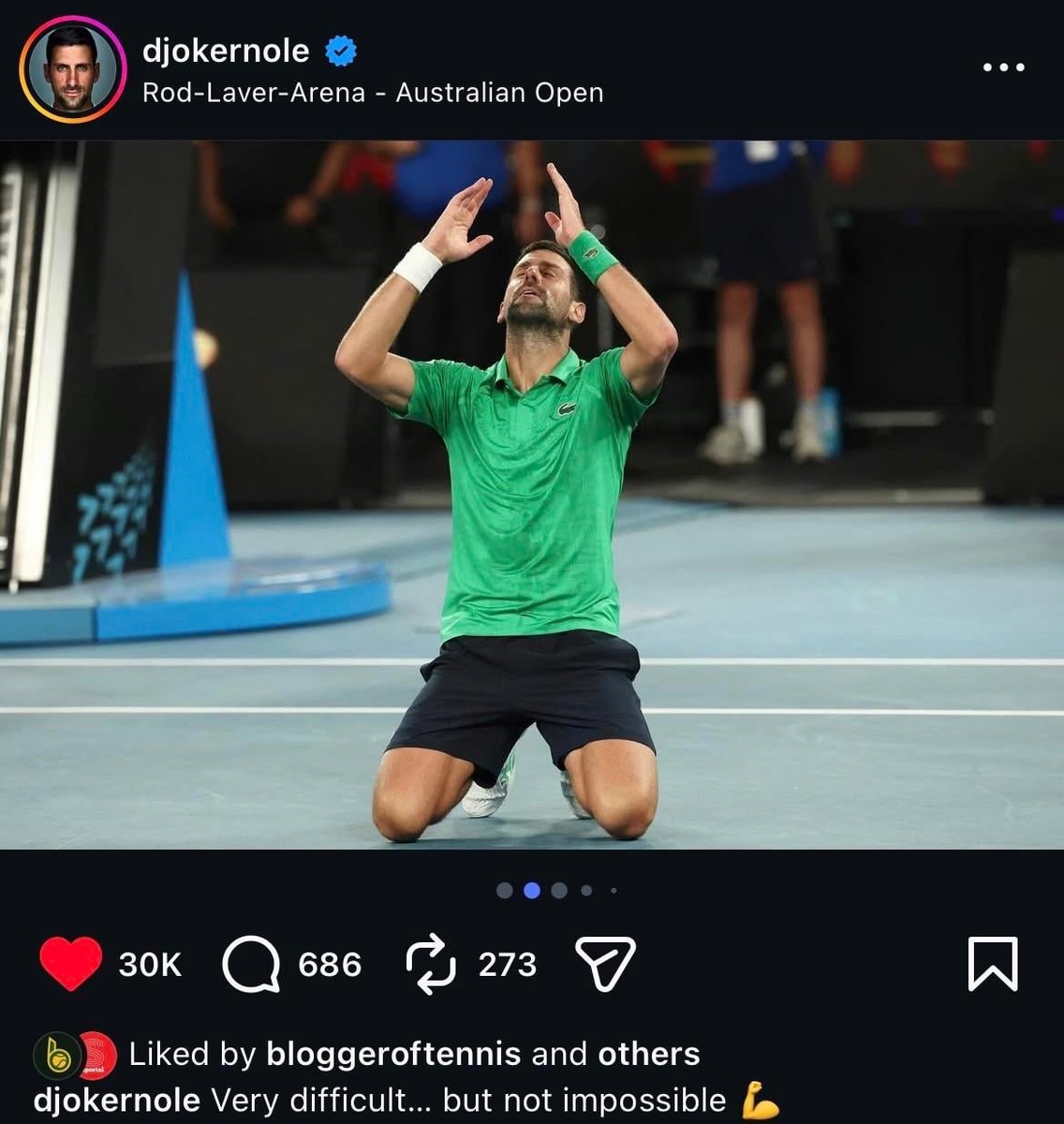Tap the liker avatars beside 'Liked by'

pos(75,1056)
